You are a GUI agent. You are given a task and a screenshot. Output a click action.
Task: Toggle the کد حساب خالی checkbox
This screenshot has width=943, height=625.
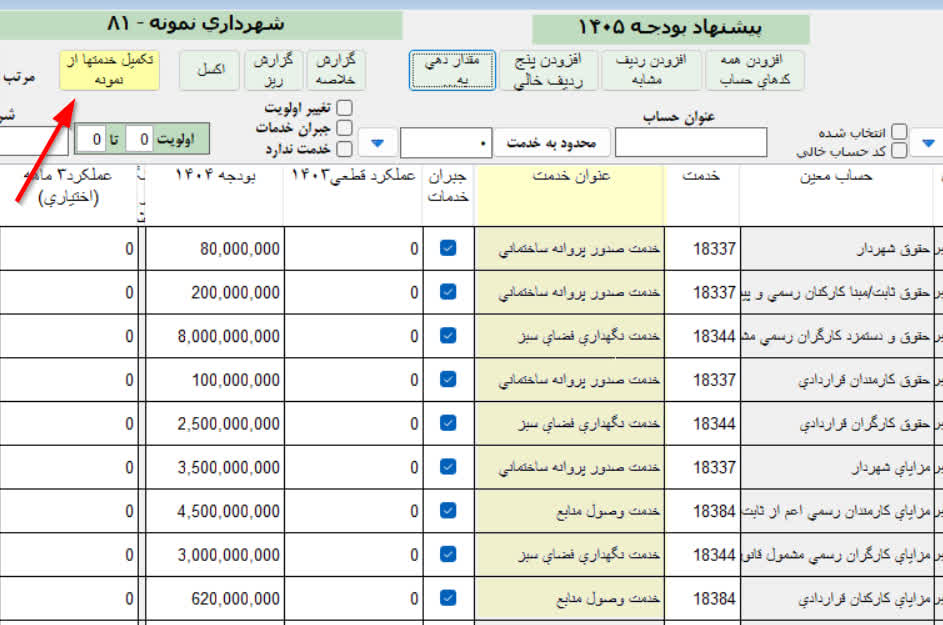899,151
